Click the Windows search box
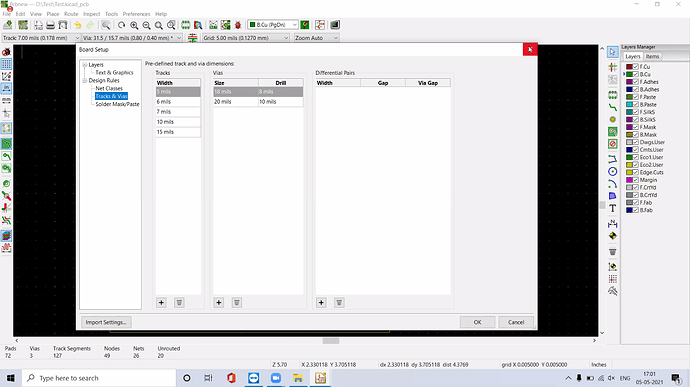This screenshot has height=387, width=690. [99, 378]
